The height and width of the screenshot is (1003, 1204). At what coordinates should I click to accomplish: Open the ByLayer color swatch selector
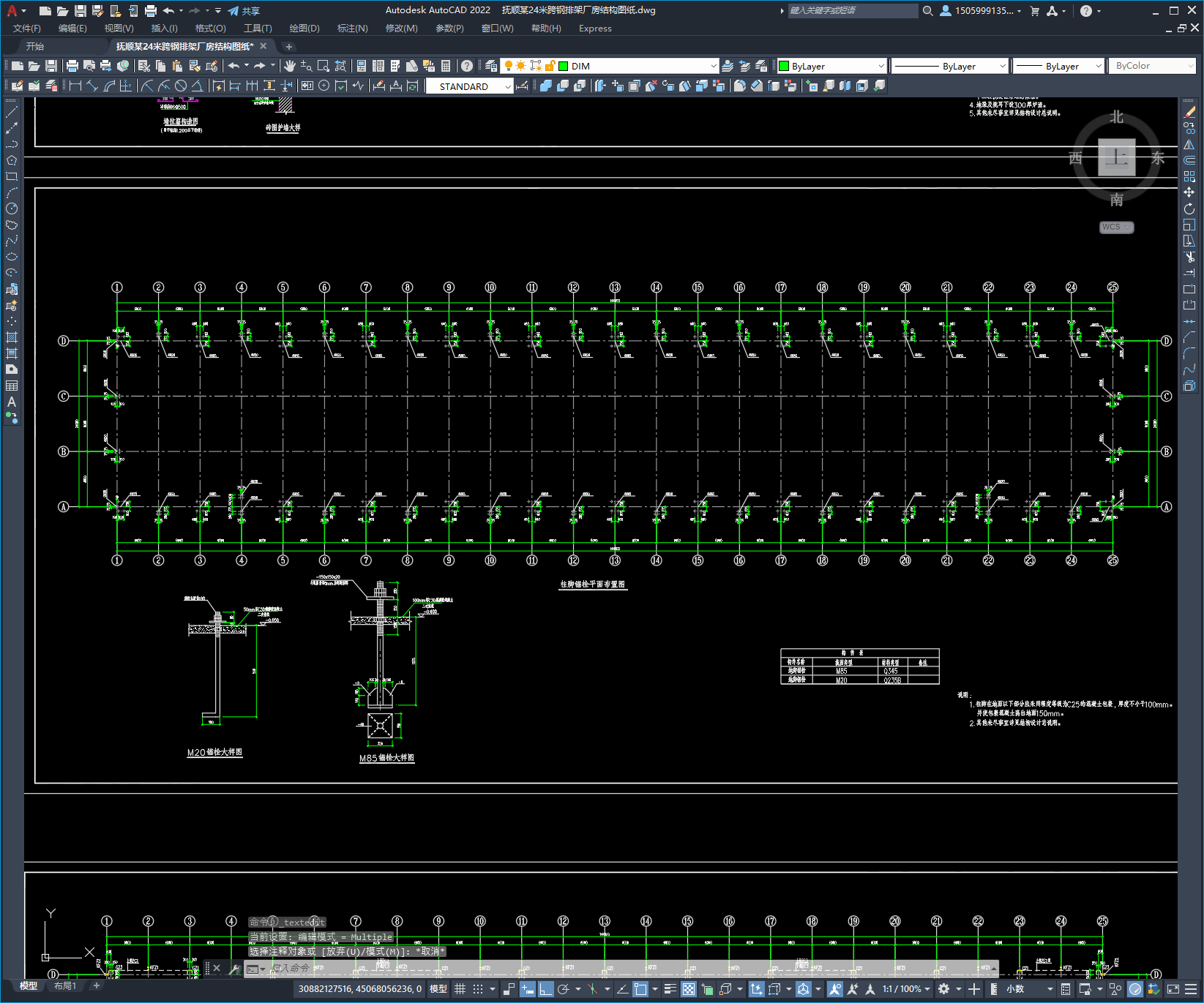(831, 66)
